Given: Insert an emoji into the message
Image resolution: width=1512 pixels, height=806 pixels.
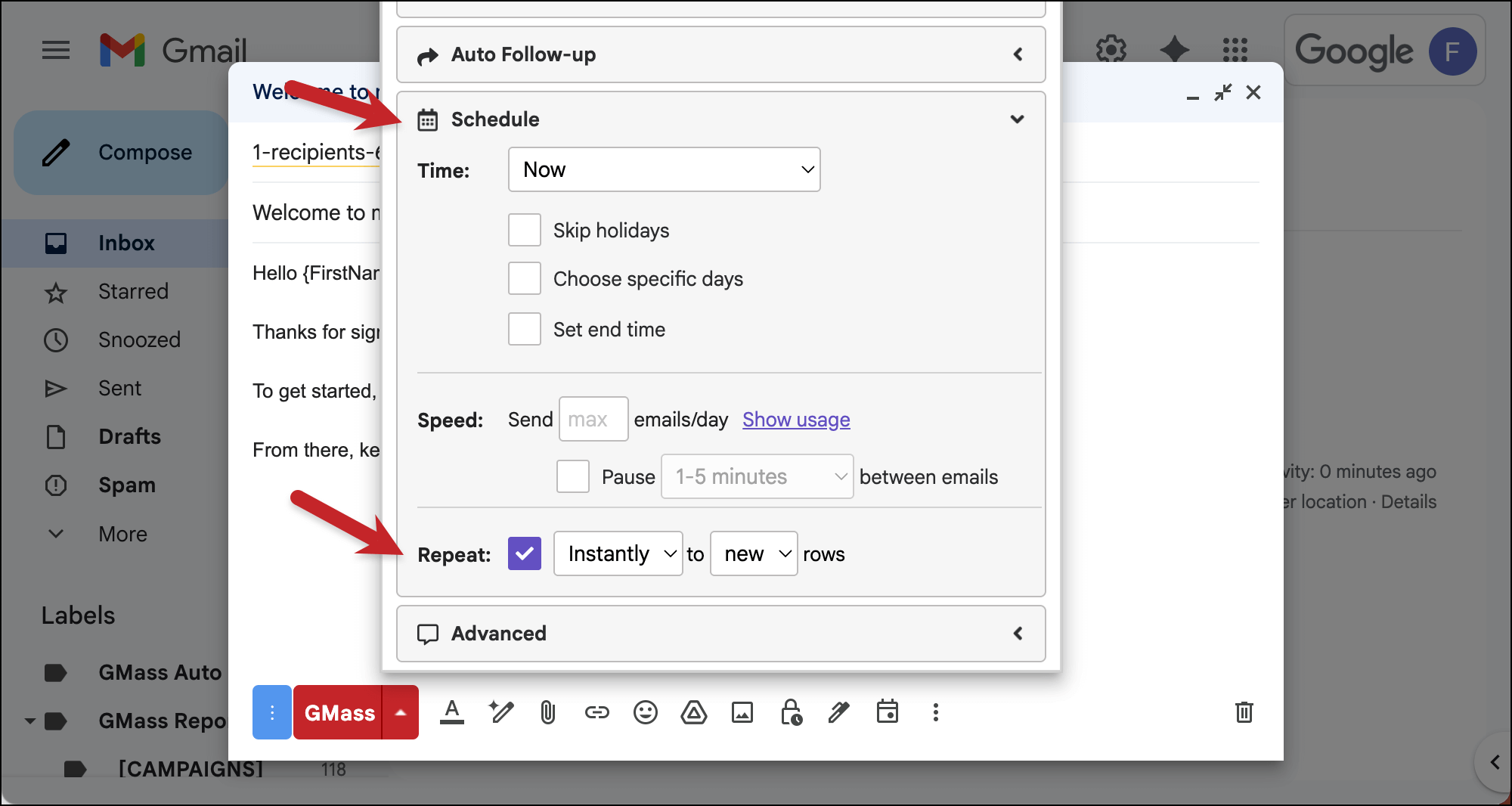Looking at the screenshot, I should point(645,711).
